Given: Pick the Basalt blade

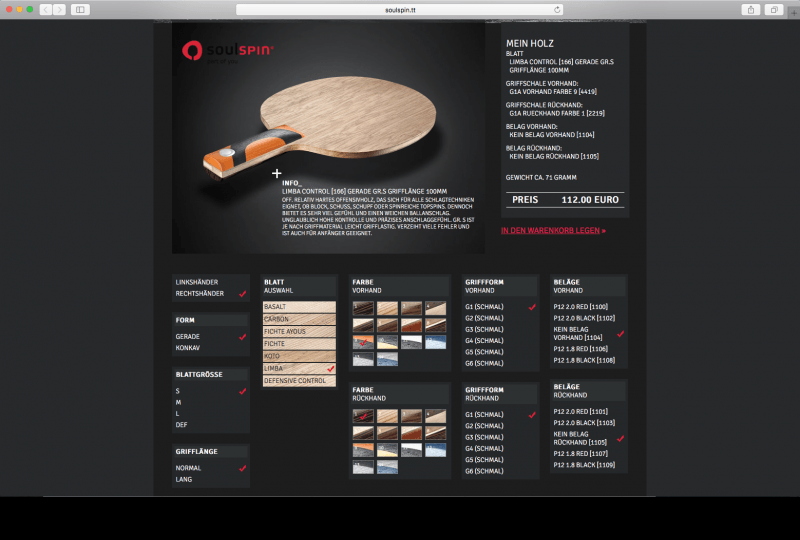Looking at the screenshot, I should [299, 307].
